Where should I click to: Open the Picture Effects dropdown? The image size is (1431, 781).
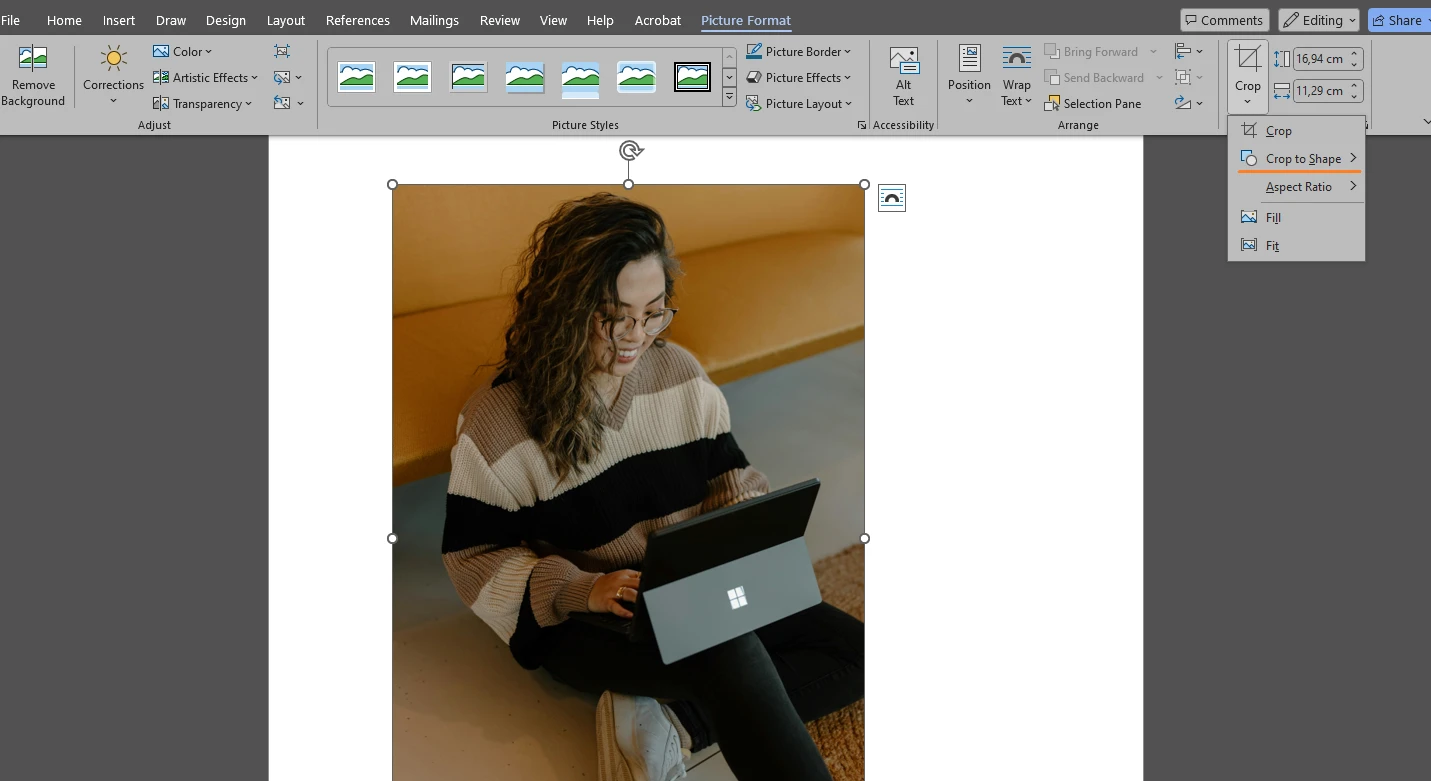798,77
